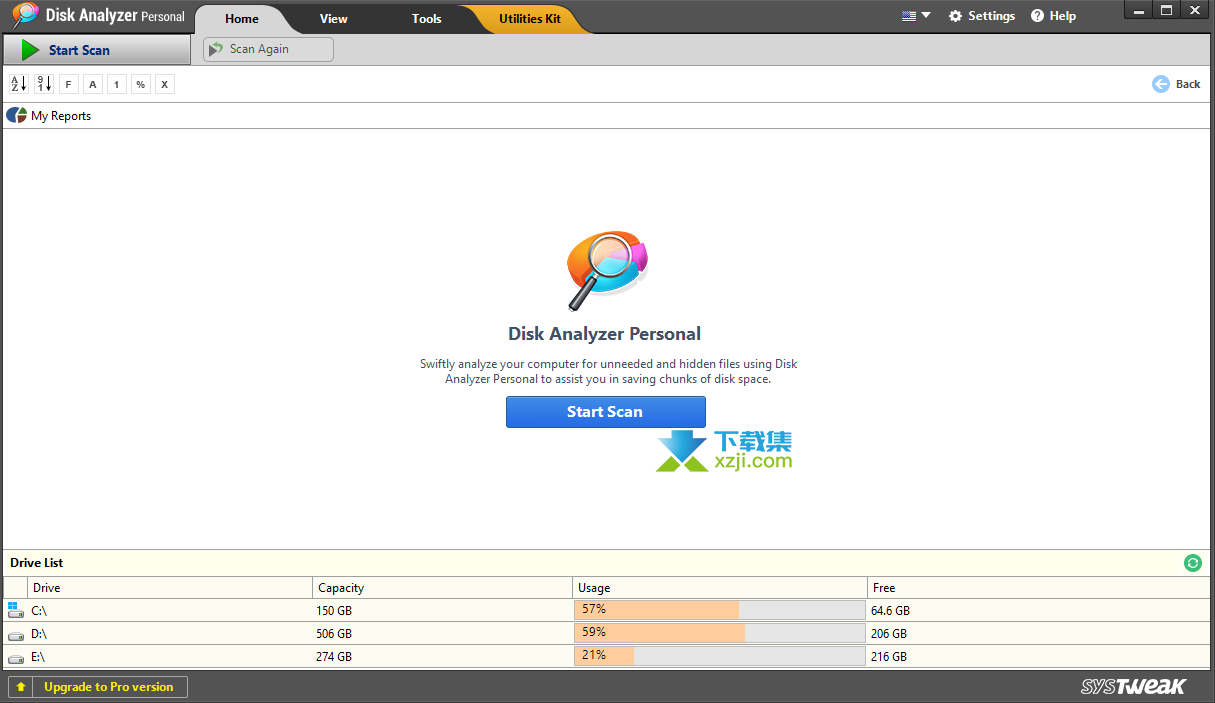The height and width of the screenshot is (703, 1215).
Task: Open the language flag dropdown
Action: [916, 16]
